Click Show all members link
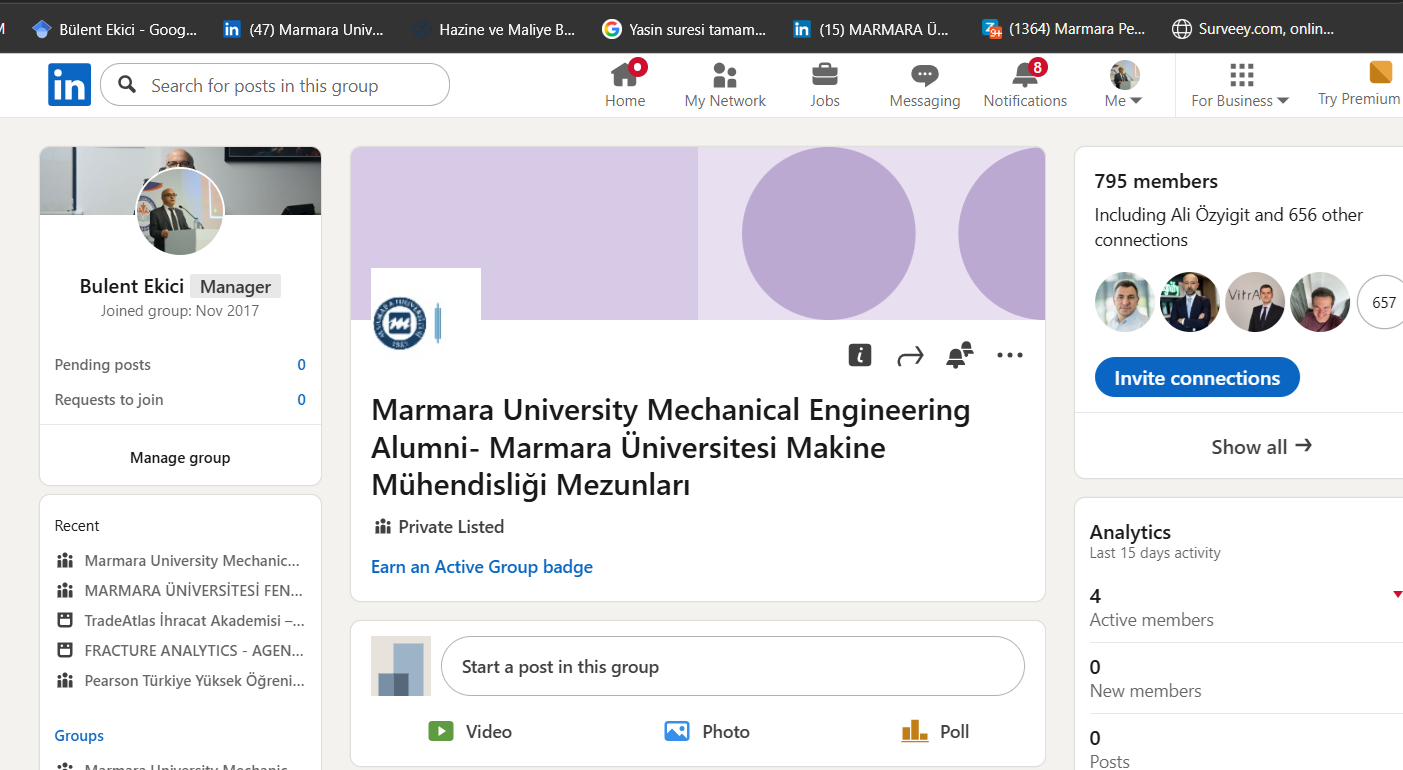Viewport: 1403px width, 770px height. [x=1261, y=446]
